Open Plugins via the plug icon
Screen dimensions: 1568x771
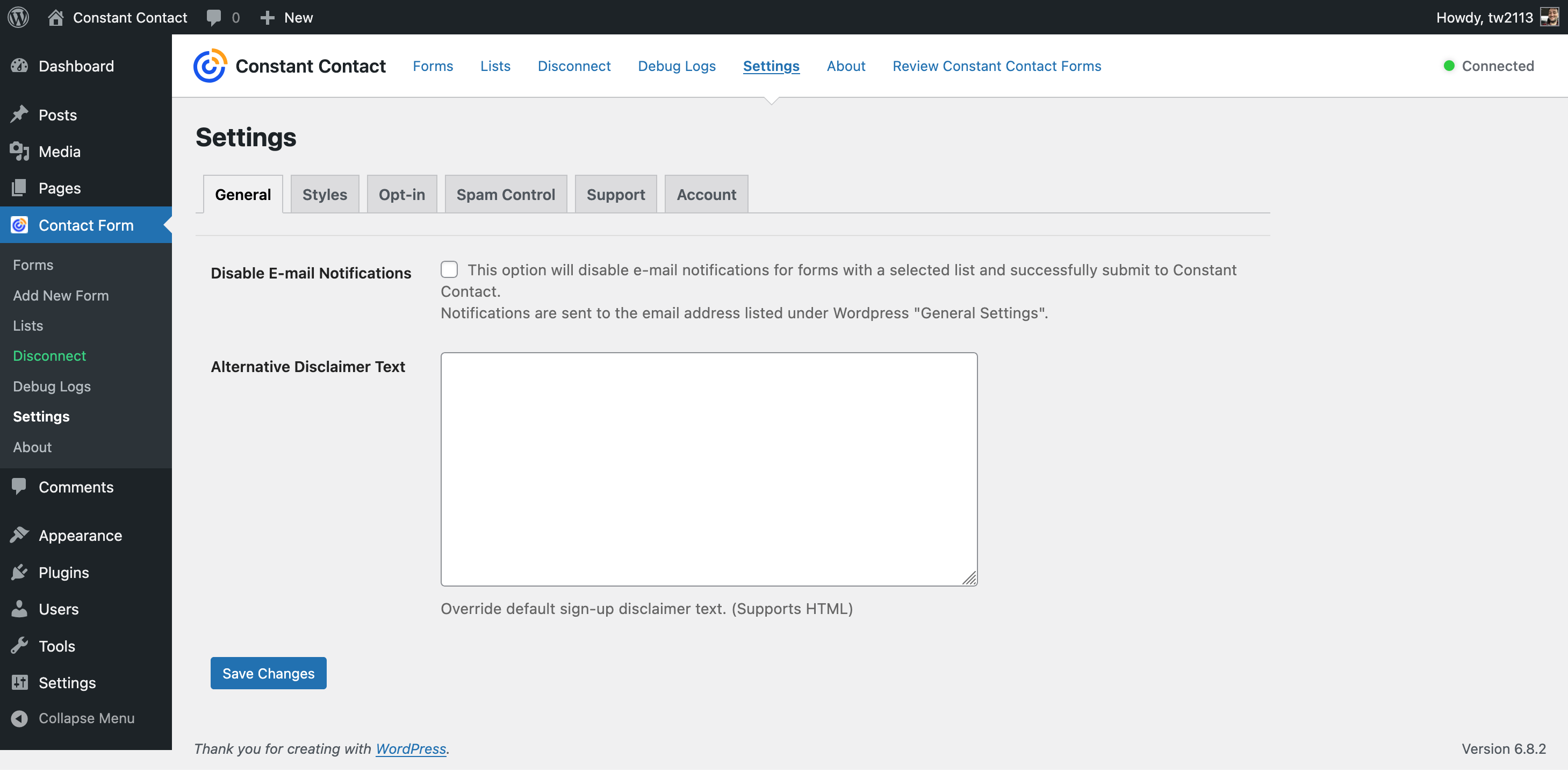click(x=19, y=573)
